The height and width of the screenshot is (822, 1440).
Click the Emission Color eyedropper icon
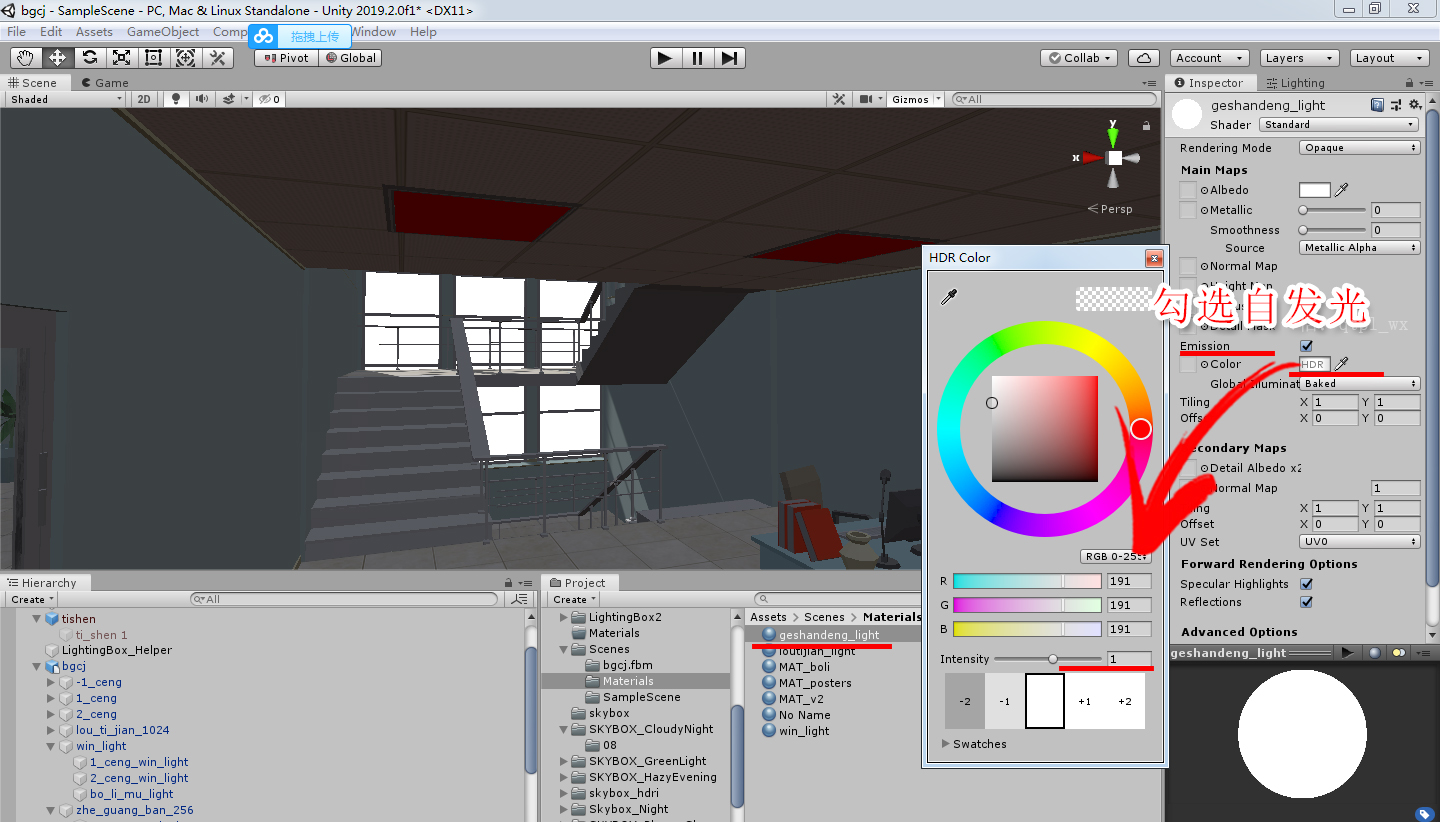(x=1342, y=364)
